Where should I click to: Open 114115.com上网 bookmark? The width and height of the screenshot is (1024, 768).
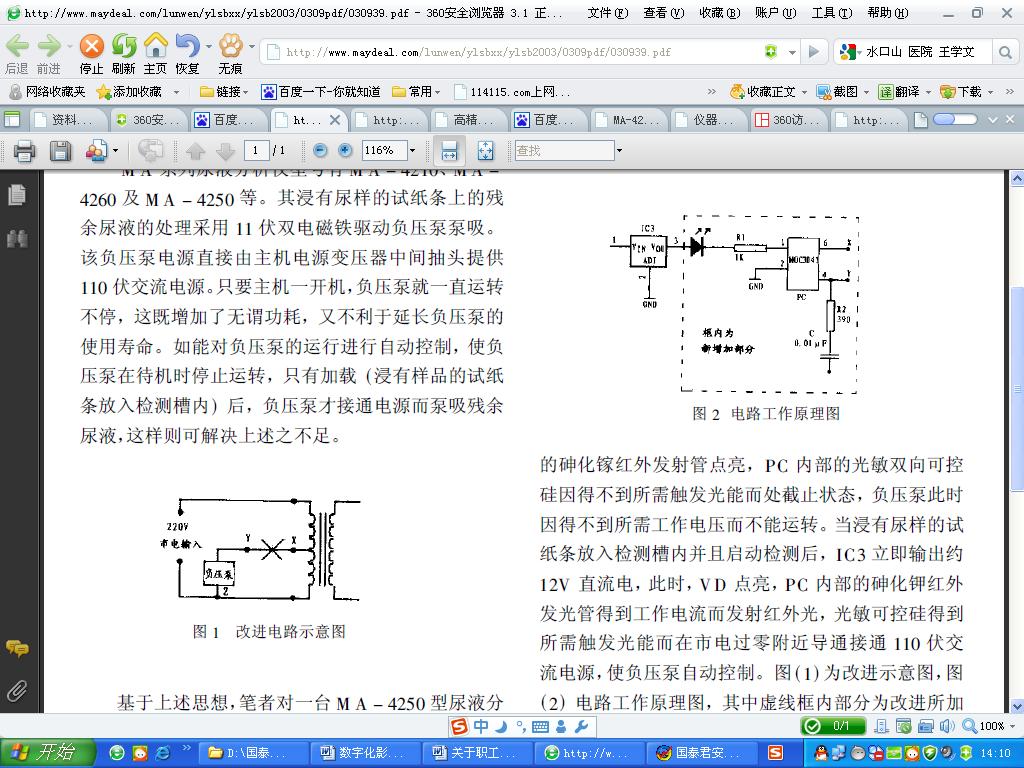point(512,92)
